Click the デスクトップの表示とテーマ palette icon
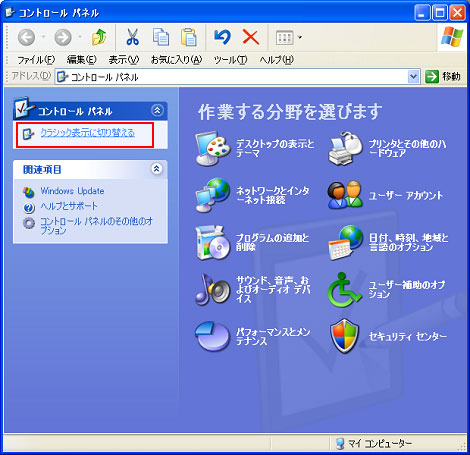Screen dimensions: 470x455 point(213,149)
